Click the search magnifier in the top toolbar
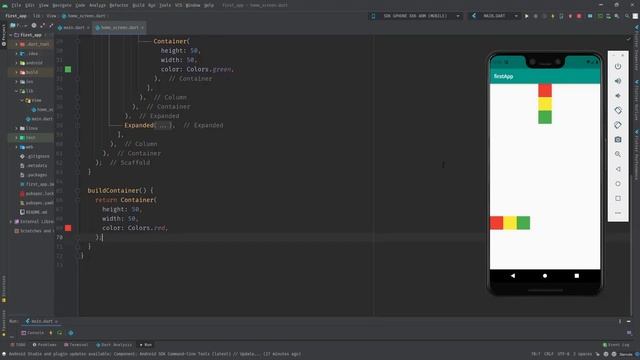This screenshot has width=640, height=360. click(627, 16)
